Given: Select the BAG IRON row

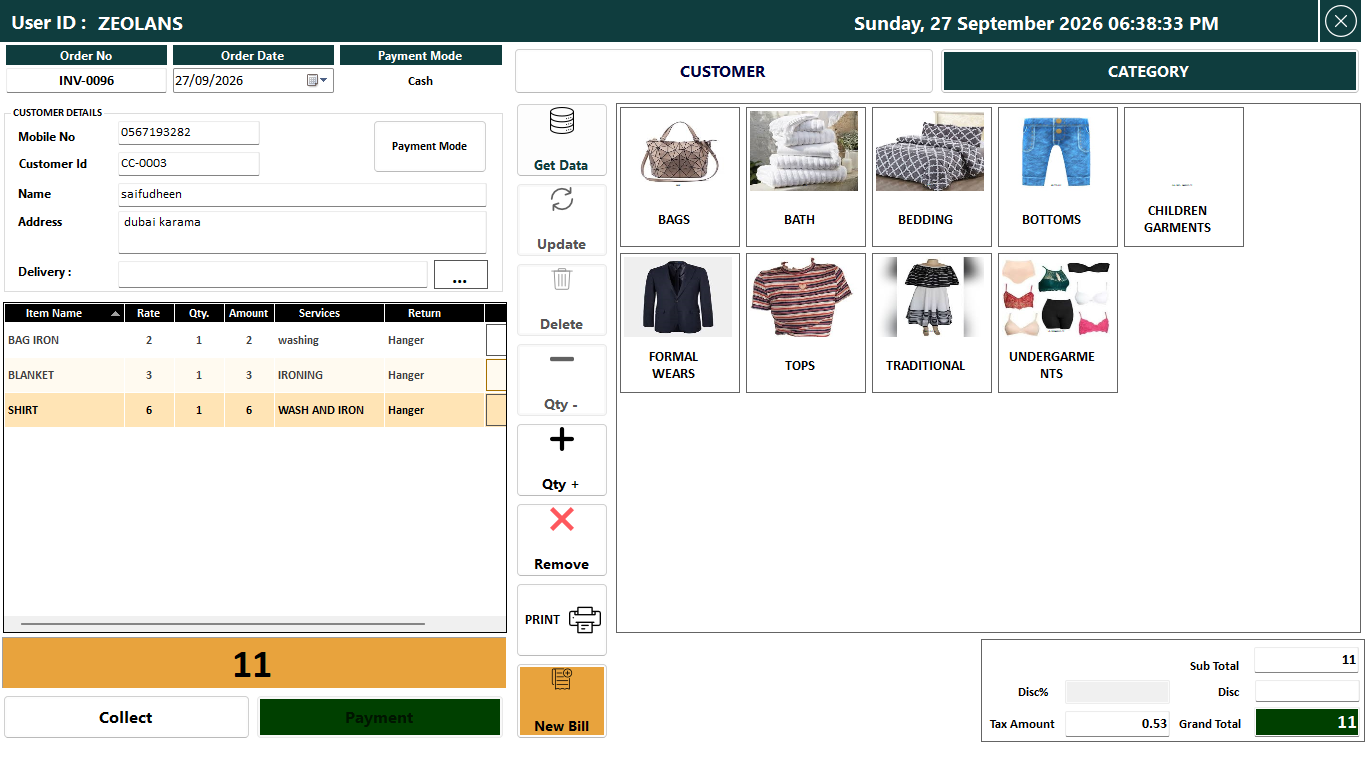Looking at the screenshot, I should click(x=255, y=340).
